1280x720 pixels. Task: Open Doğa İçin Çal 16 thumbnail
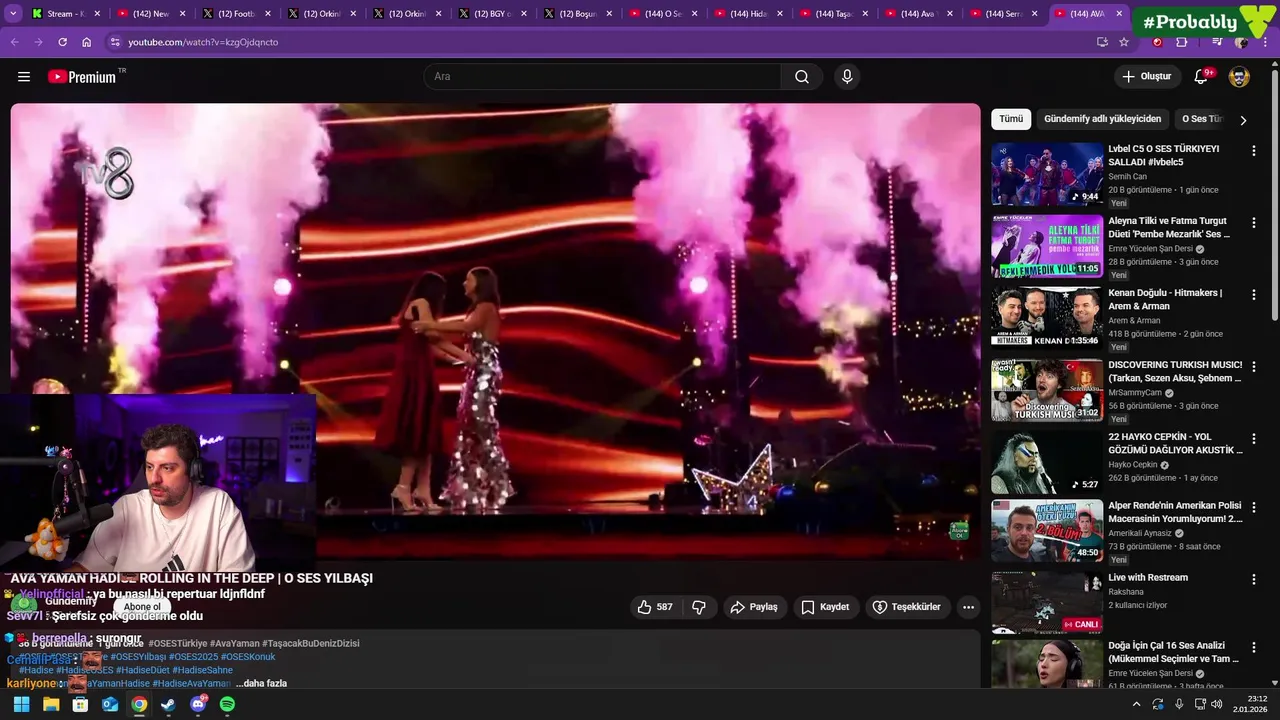point(1047,664)
